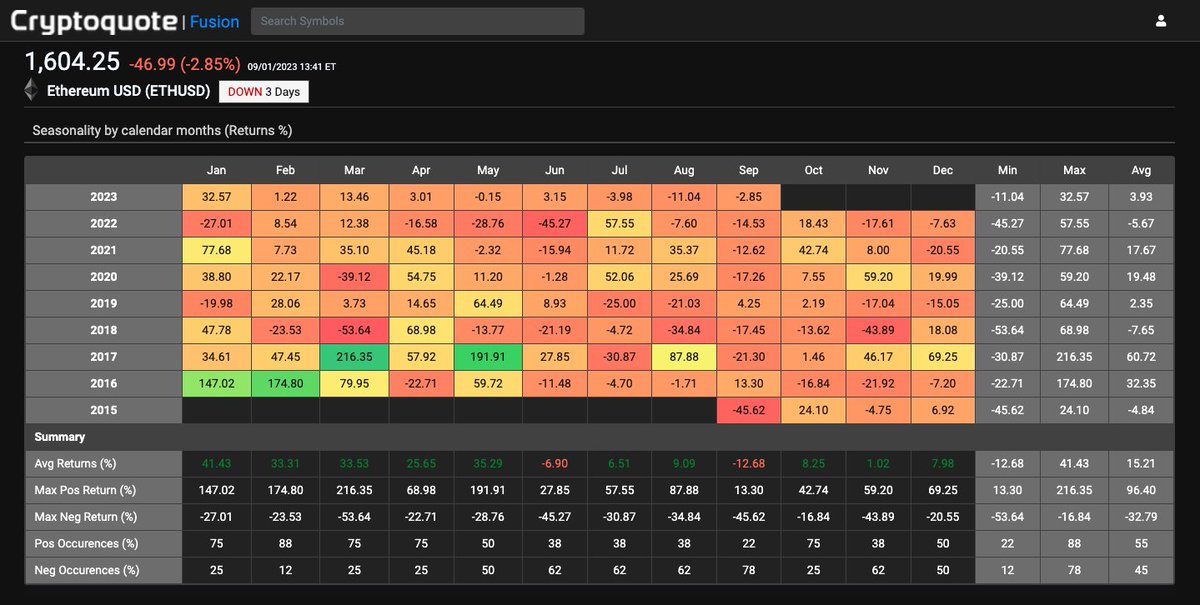Viewport: 1200px width, 605px height.
Task: Click the 77.68 cell for Jan 2021
Action: click(216, 250)
